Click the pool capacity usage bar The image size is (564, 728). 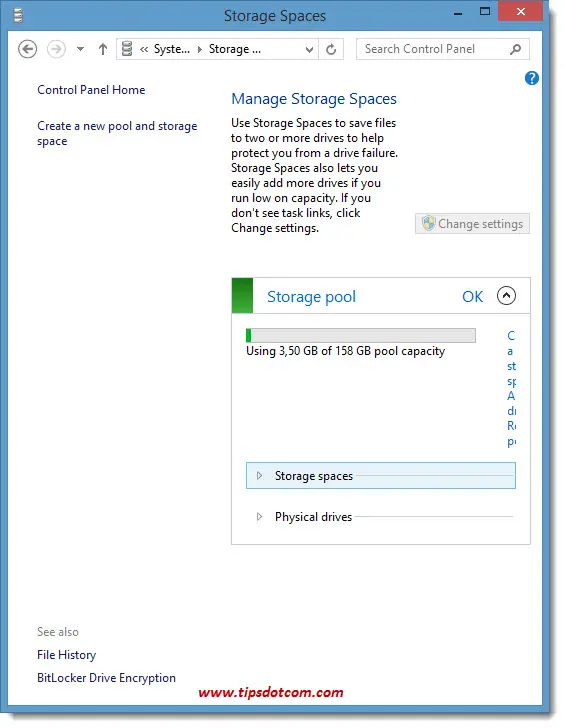[361, 335]
